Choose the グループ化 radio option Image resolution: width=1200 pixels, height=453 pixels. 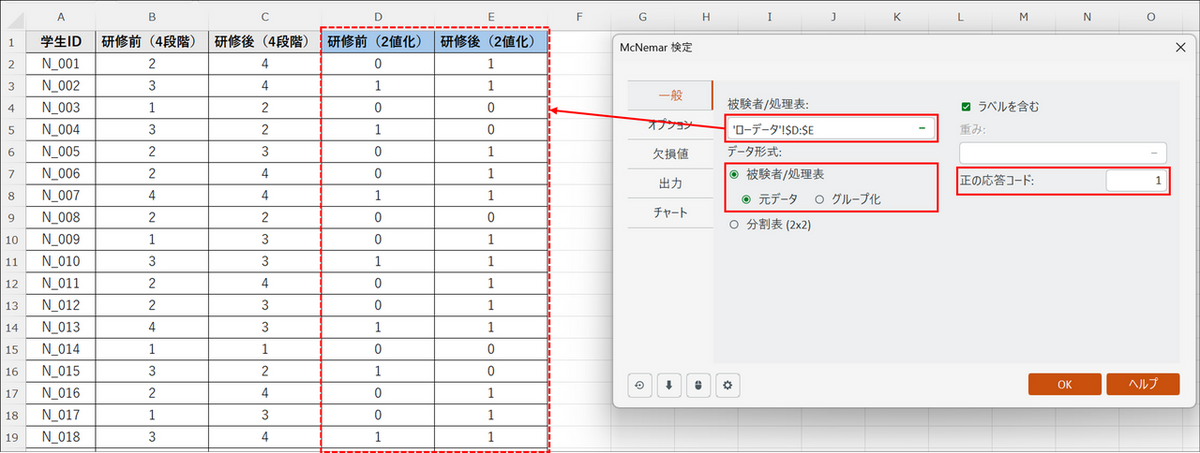821,199
